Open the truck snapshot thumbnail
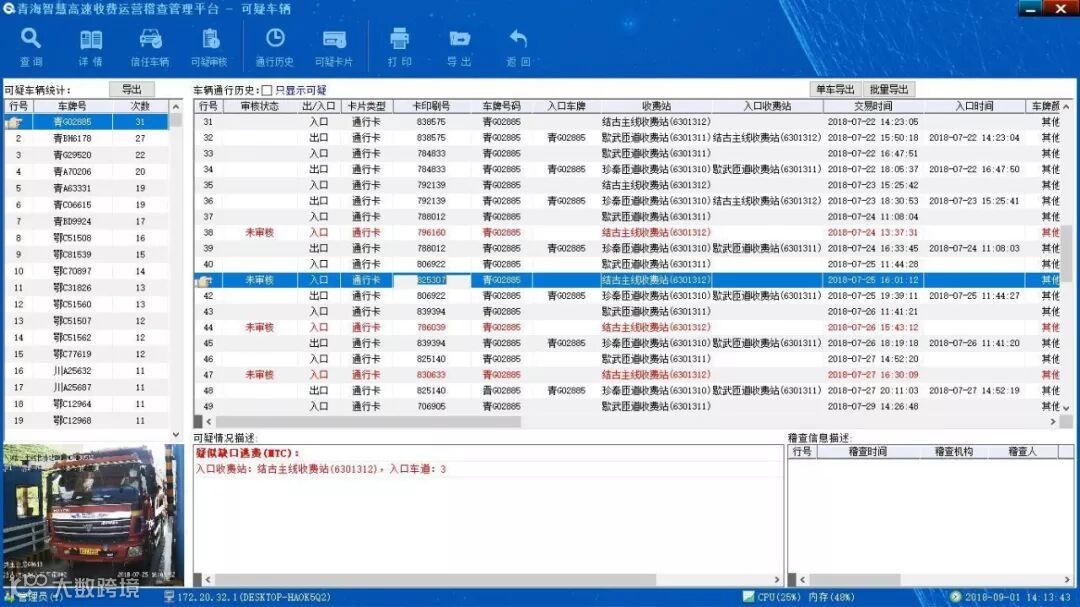 point(93,514)
